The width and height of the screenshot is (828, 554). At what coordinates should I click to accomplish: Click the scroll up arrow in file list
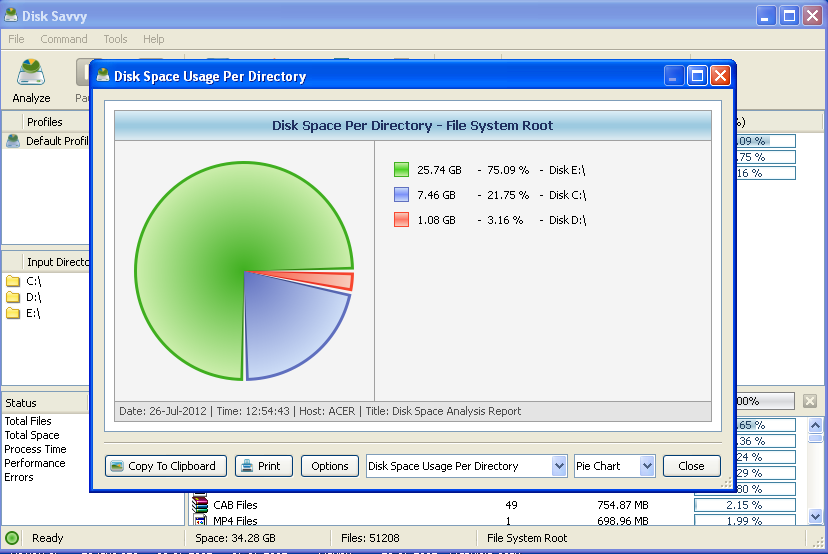coord(815,425)
